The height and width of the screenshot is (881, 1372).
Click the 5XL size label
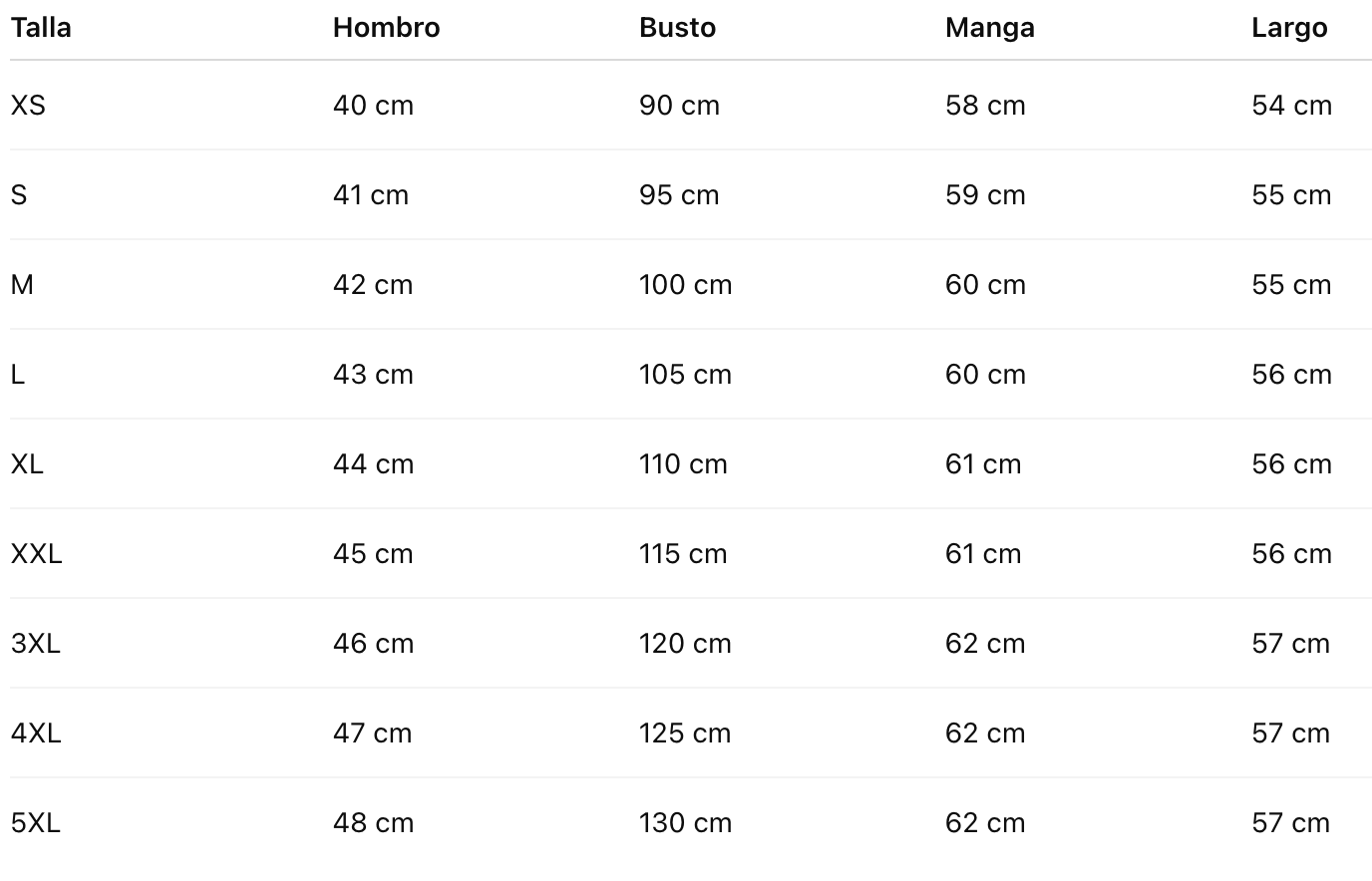36,823
